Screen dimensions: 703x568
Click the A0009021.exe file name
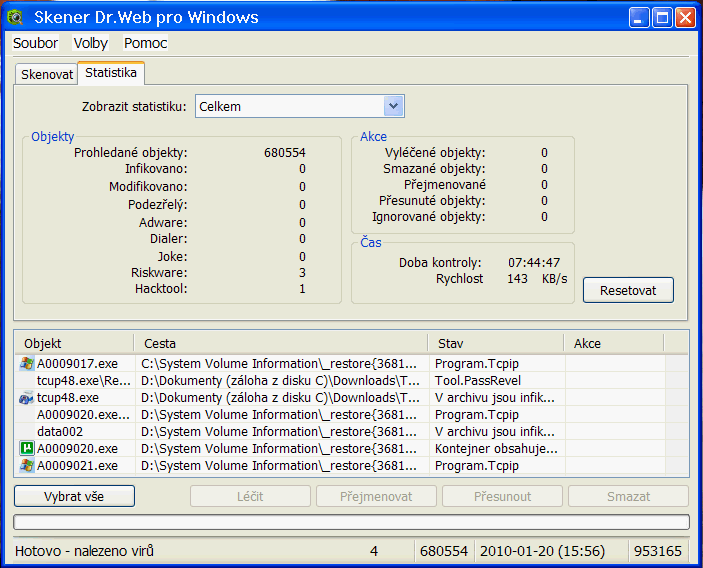pyautogui.click(x=77, y=466)
